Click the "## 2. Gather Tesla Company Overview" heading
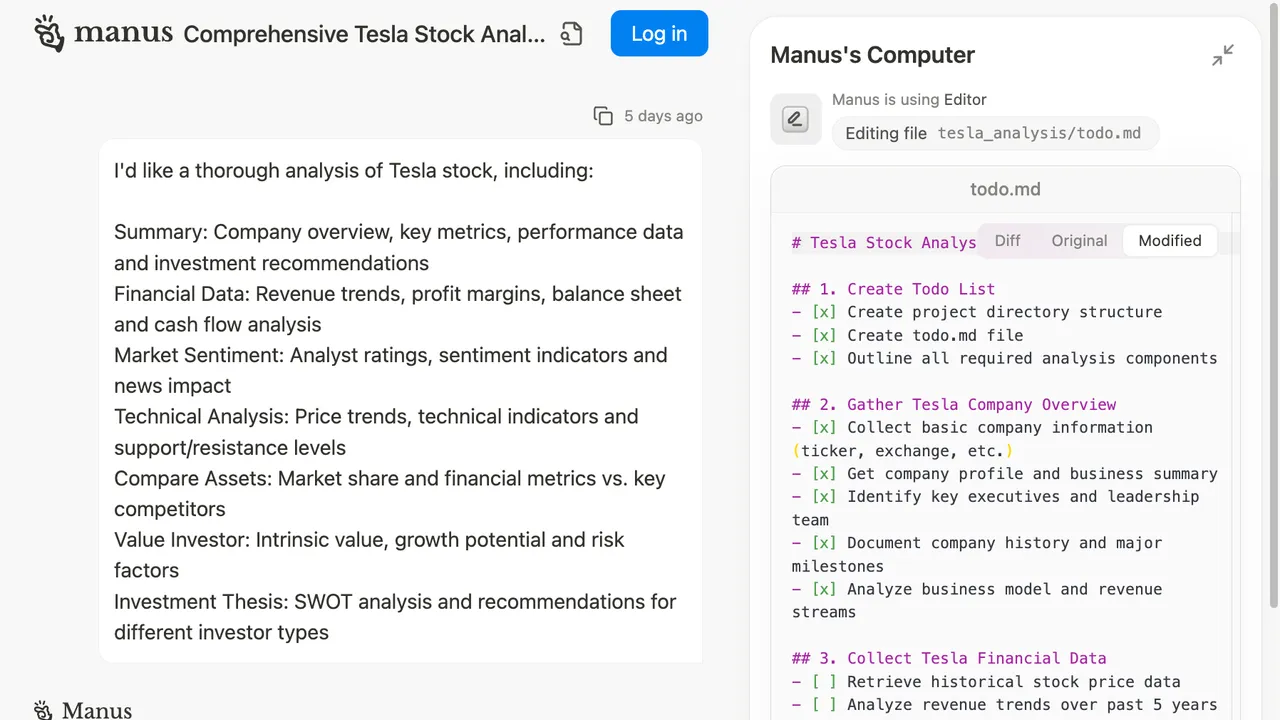The width and height of the screenshot is (1280, 720). (x=954, y=404)
